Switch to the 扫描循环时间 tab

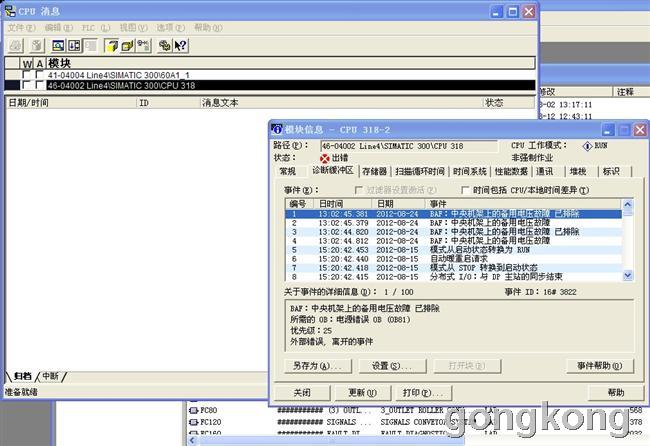420,171
